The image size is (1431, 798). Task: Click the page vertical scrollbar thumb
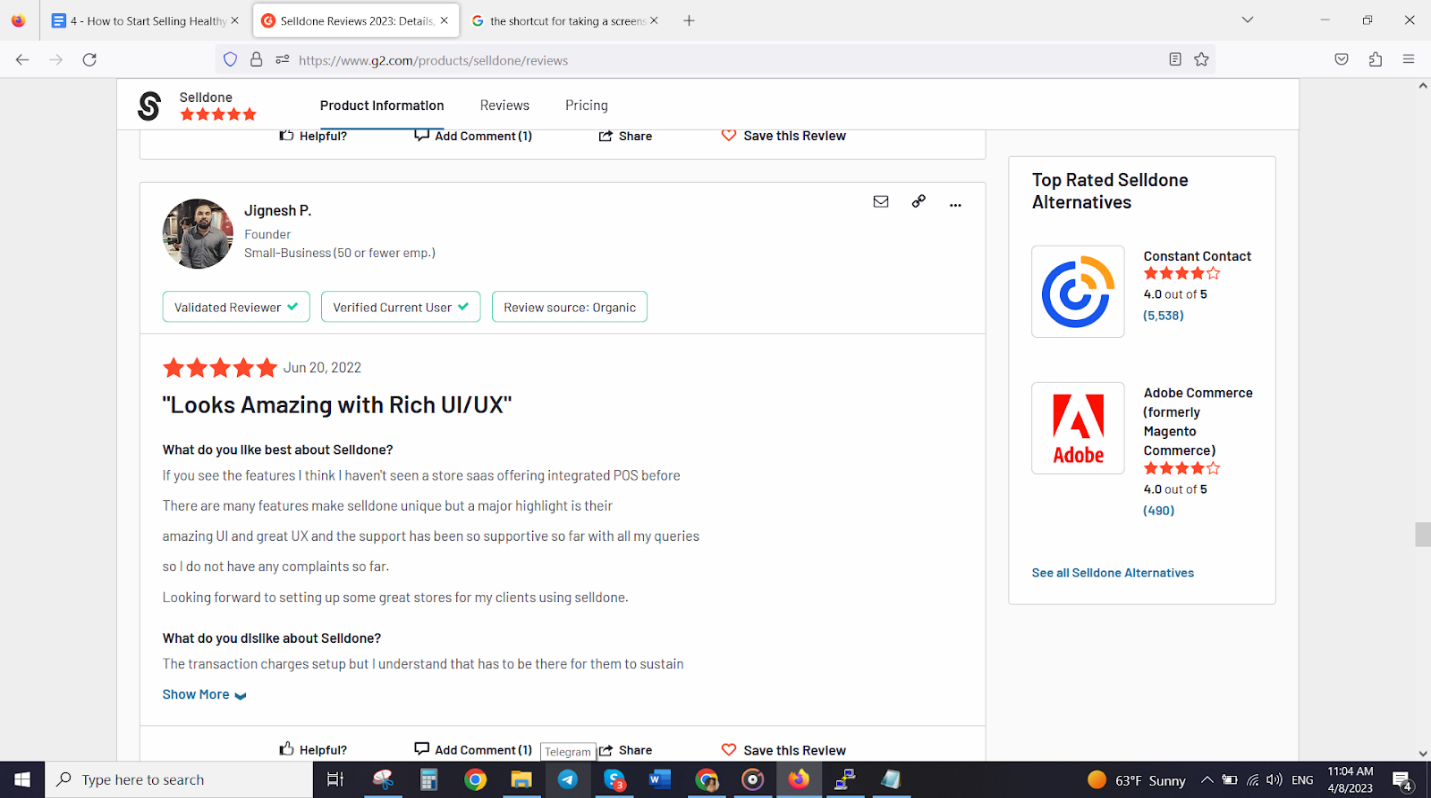(1422, 534)
